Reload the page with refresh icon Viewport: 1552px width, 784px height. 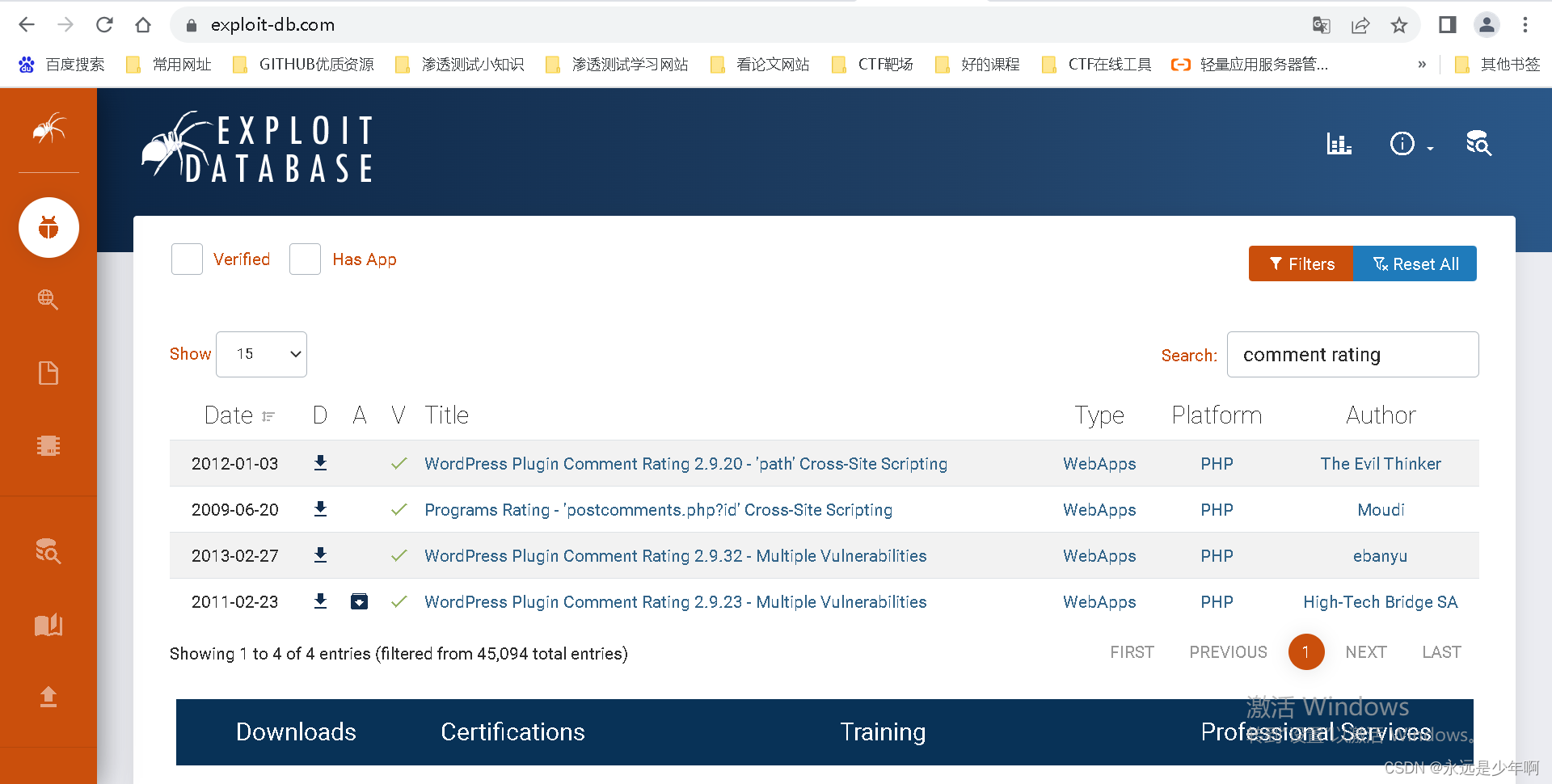[104, 25]
